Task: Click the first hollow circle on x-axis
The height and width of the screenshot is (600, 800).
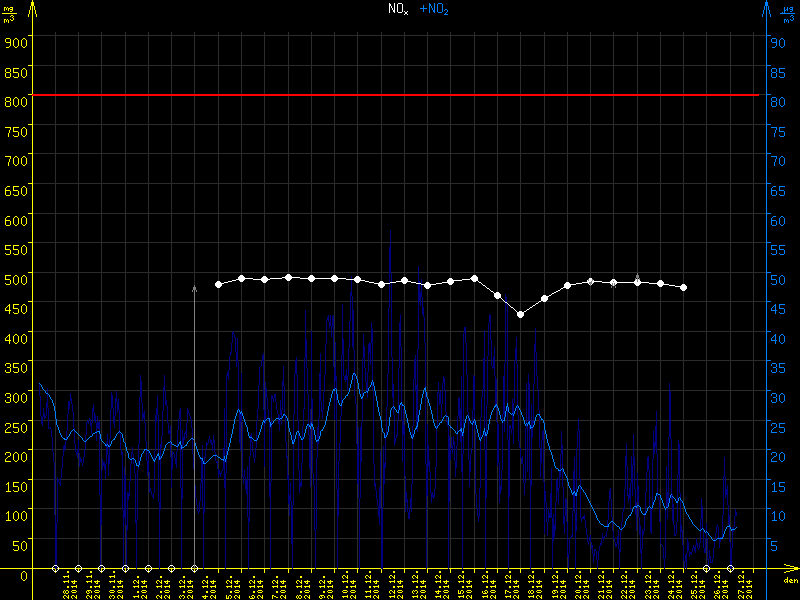Action: tap(55, 568)
